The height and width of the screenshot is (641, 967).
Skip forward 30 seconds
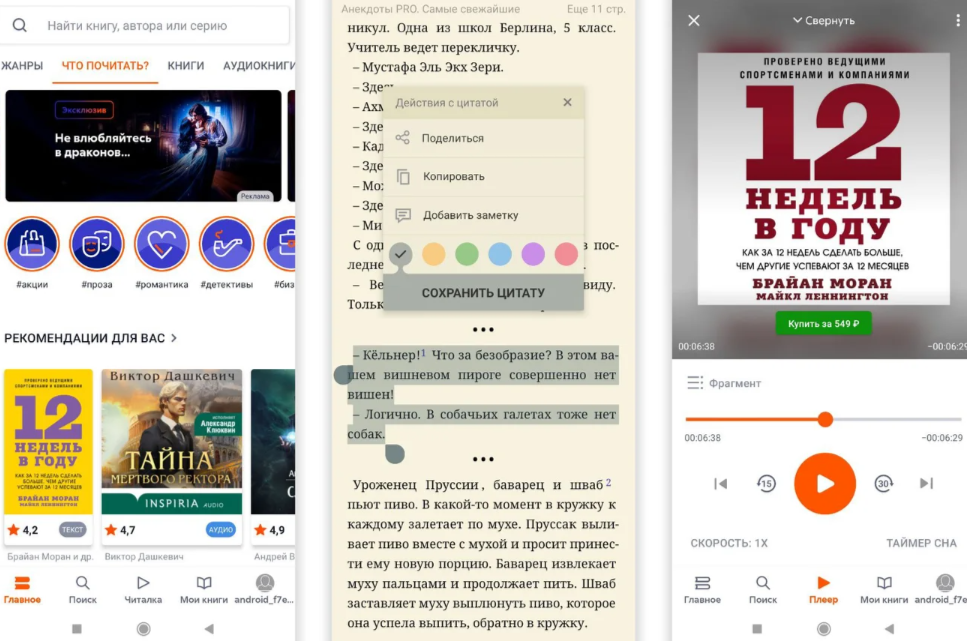pyautogui.click(x=884, y=484)
